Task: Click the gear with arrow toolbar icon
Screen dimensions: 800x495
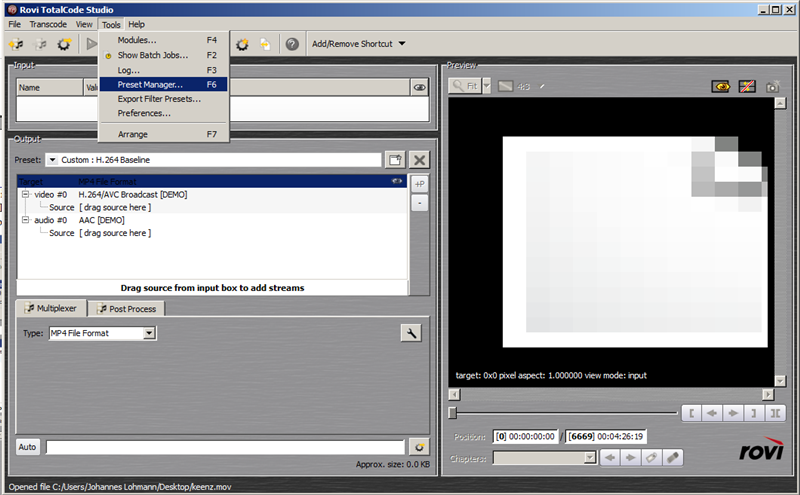Action: click(x=64, y=44)
